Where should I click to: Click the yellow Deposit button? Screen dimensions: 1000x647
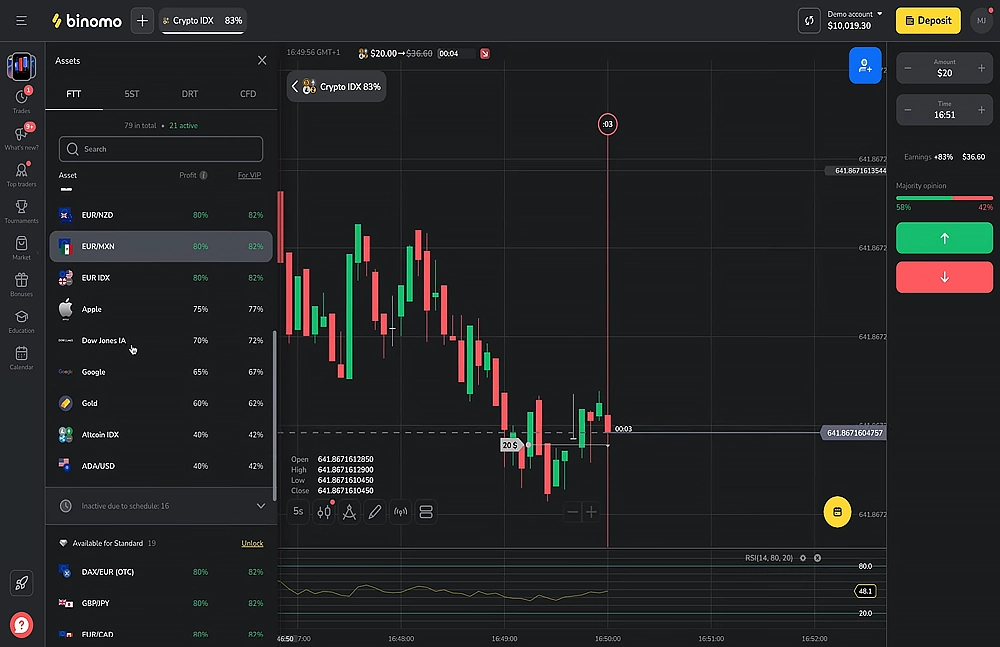(x=928, y=20)
